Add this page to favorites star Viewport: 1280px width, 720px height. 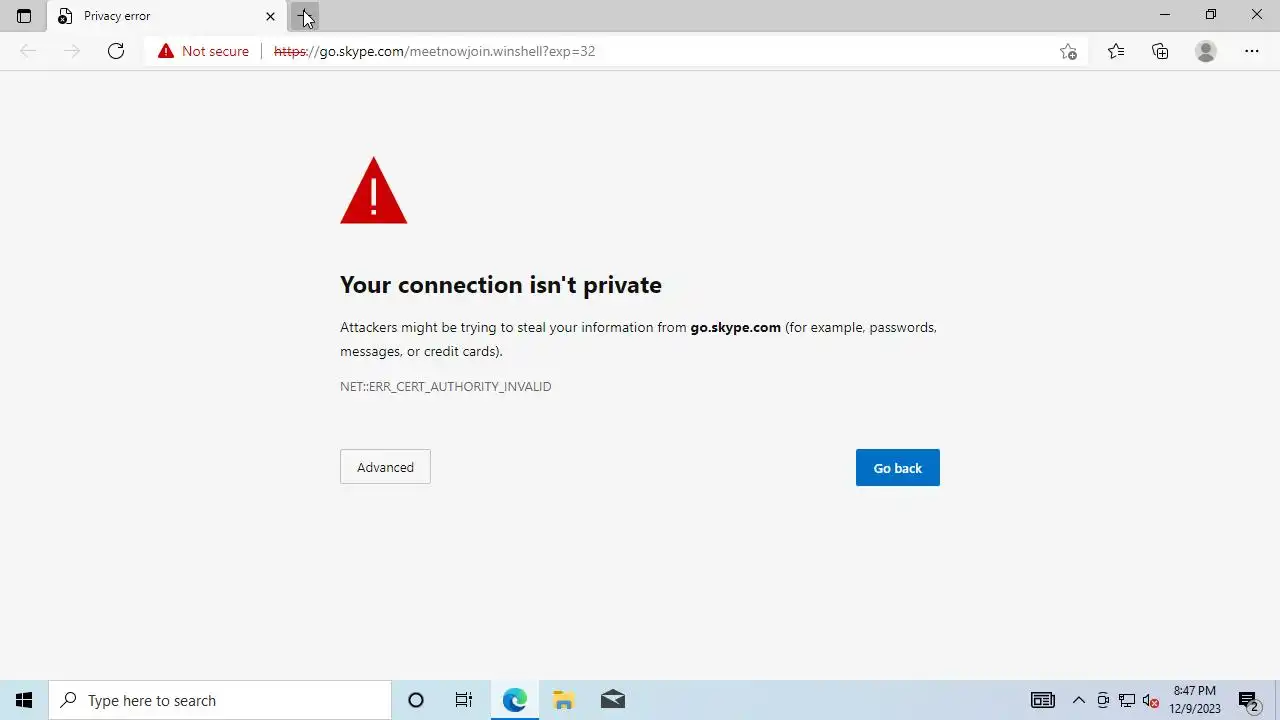1068,51
